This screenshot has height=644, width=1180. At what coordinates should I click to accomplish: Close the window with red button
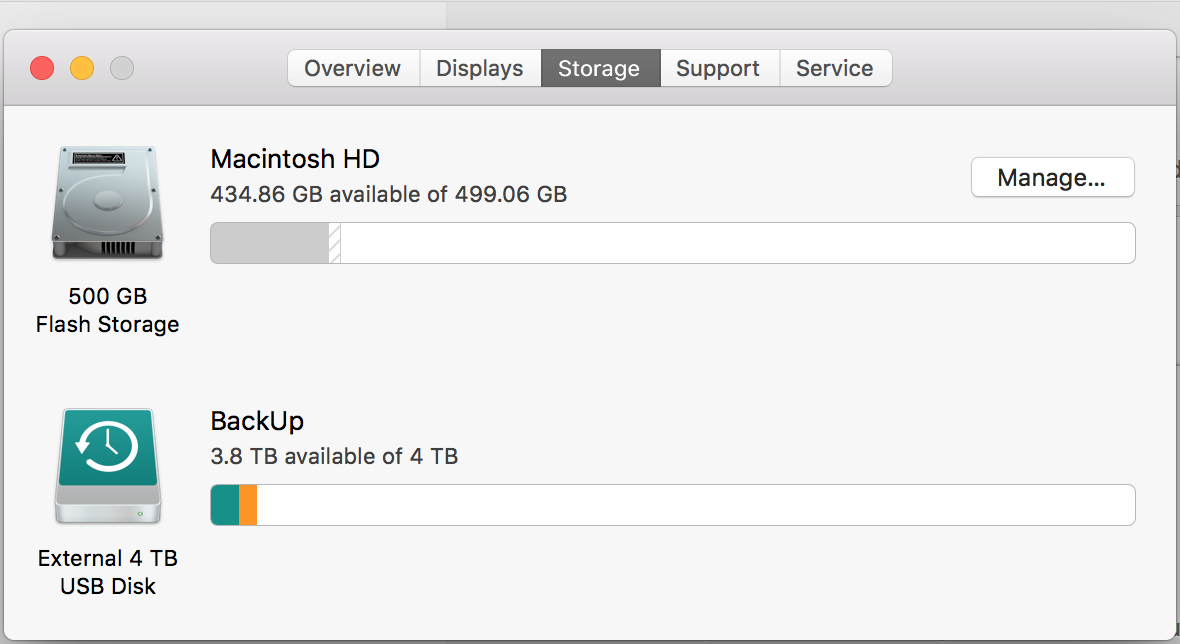(42, 68)
